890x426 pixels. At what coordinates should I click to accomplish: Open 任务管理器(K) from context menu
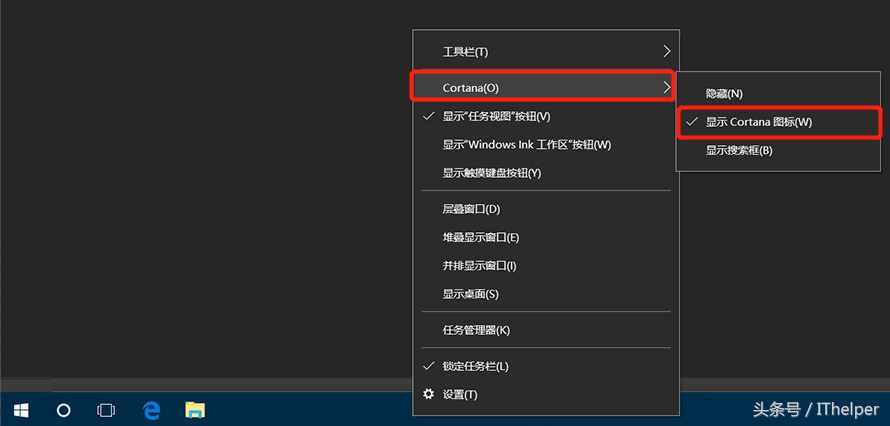476,330
